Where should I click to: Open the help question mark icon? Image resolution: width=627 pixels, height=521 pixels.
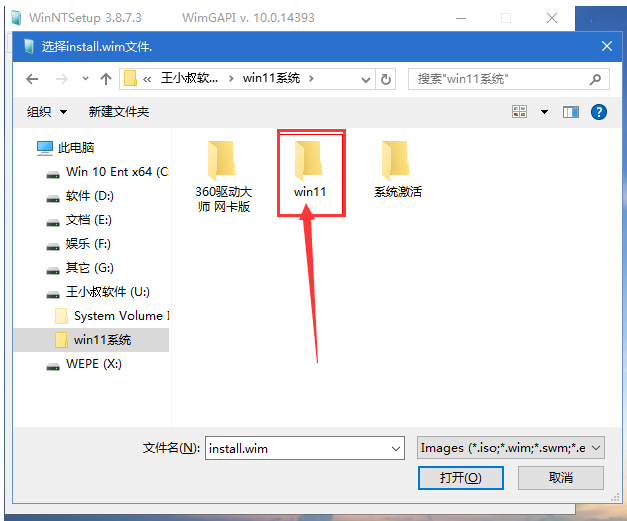599,112
